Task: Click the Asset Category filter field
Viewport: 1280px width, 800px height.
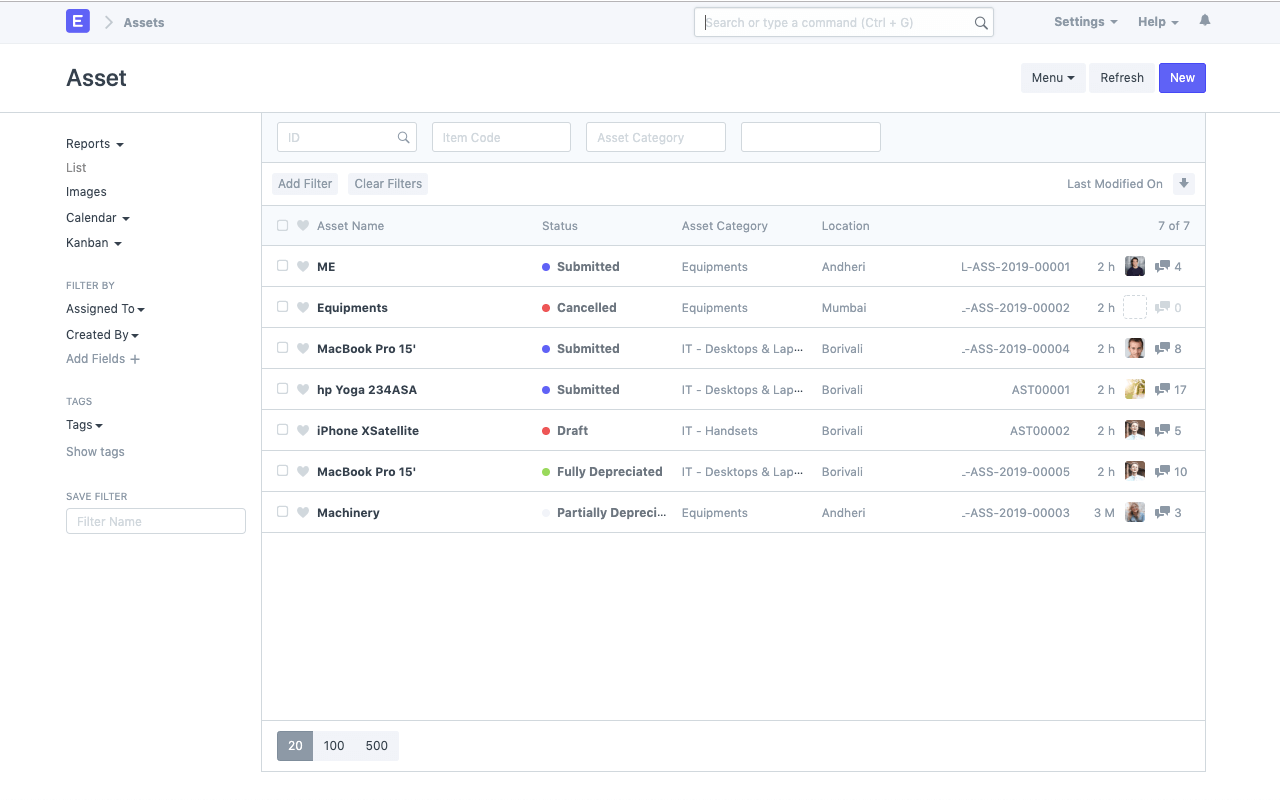Action: pyautogui.click(x=655, y=138)
